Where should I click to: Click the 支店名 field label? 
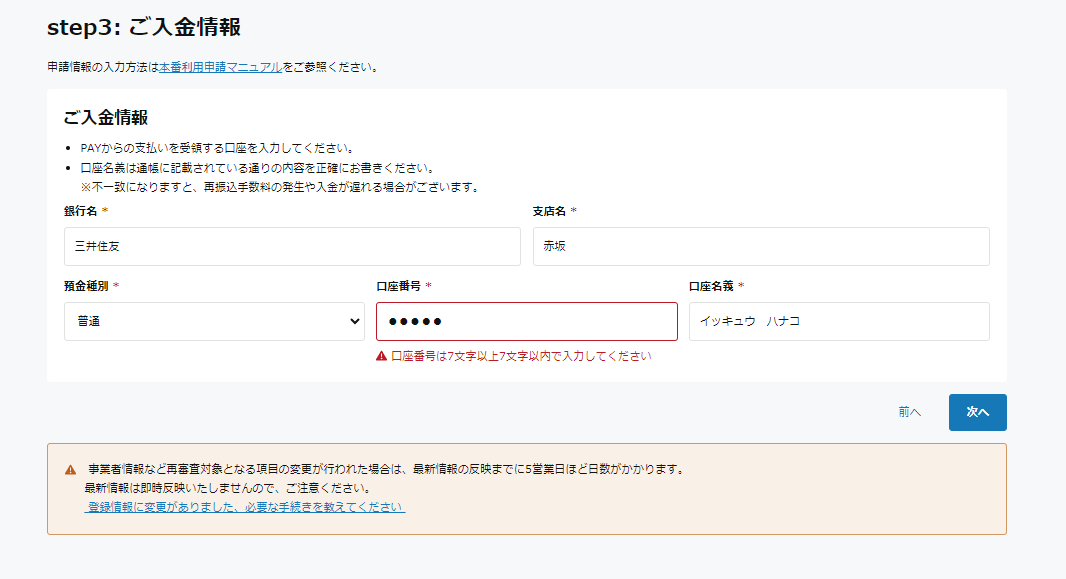[x=549, y=211]
